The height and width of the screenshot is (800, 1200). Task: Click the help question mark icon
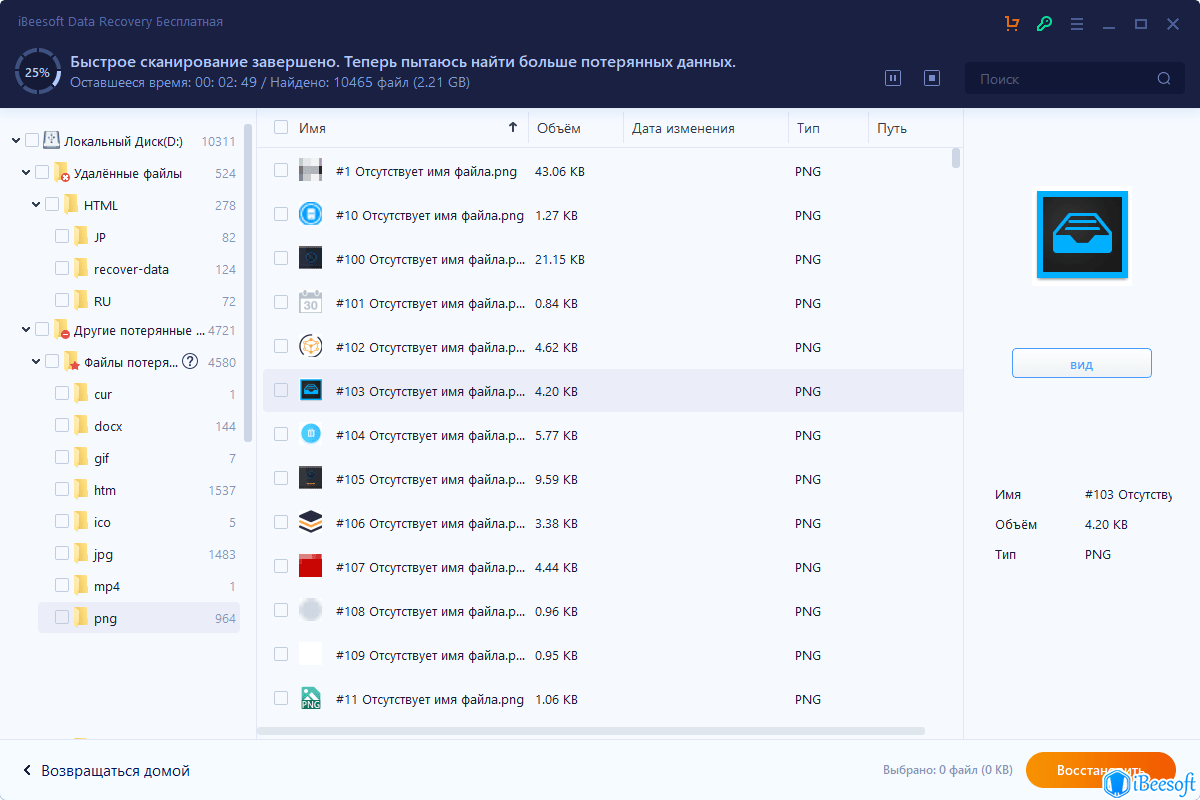190,362
